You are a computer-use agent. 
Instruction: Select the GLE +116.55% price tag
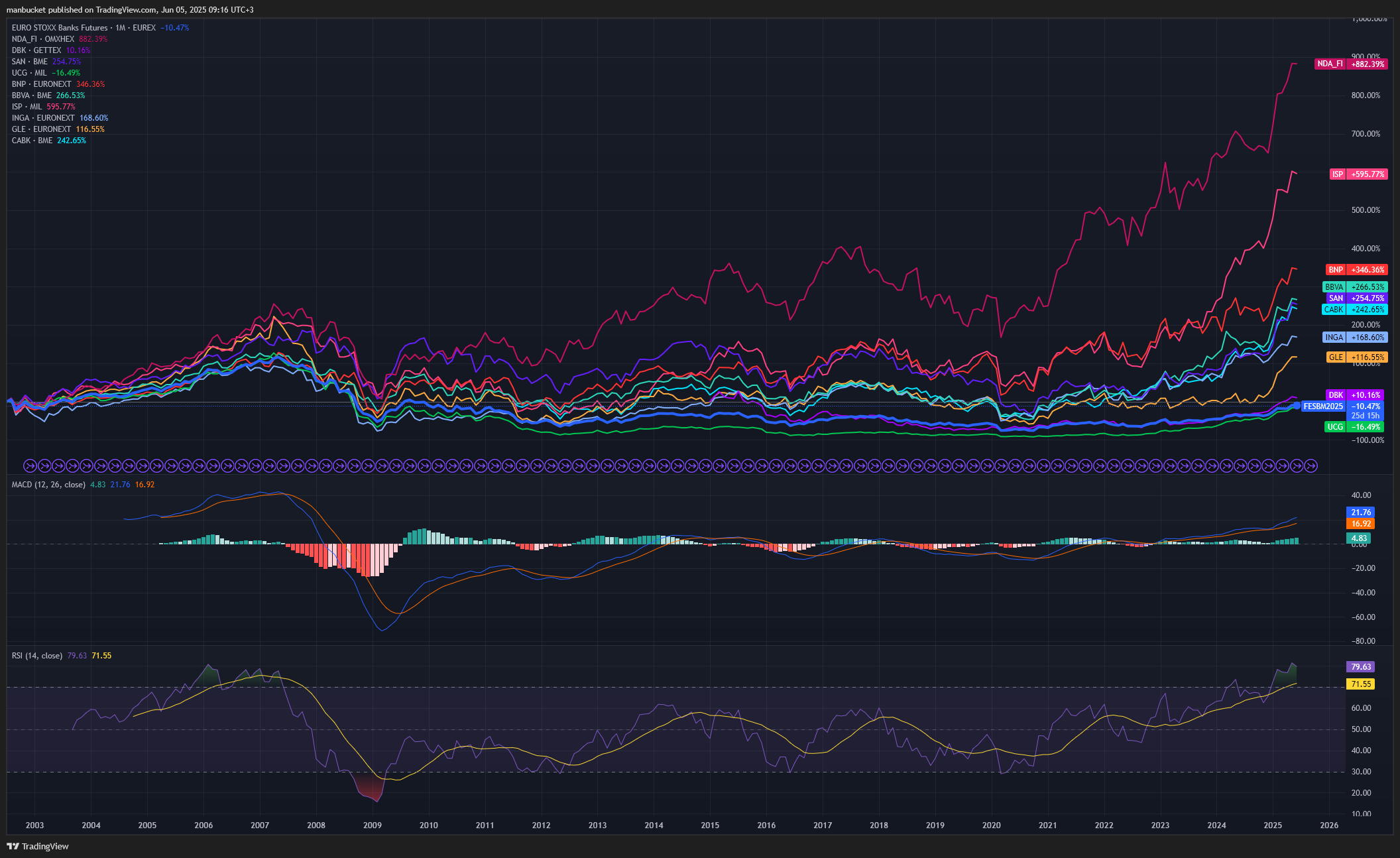click(x=1357, y=357)
